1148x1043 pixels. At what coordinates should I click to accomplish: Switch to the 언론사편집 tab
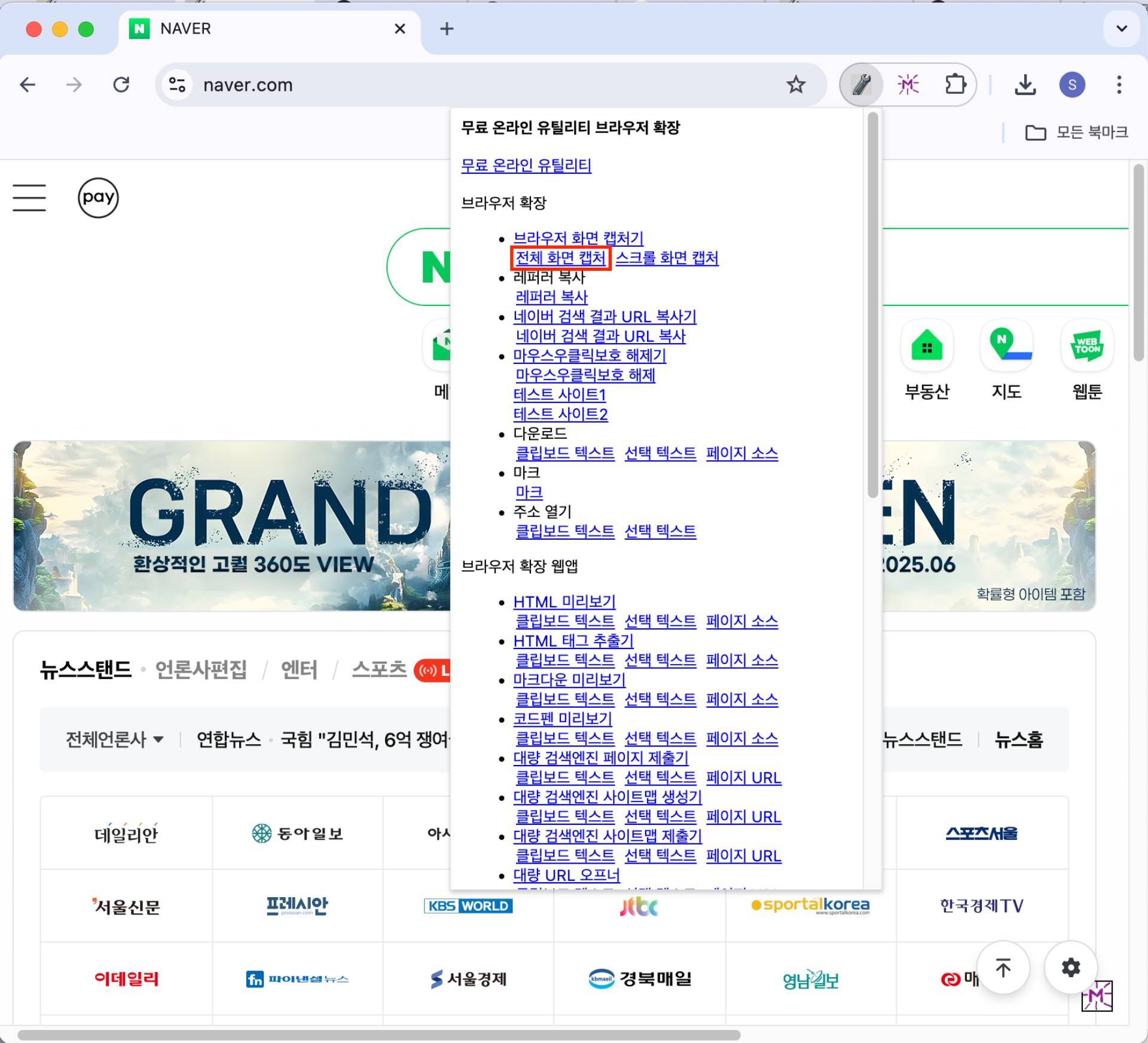pyautogui.click(x=201, y=669)
